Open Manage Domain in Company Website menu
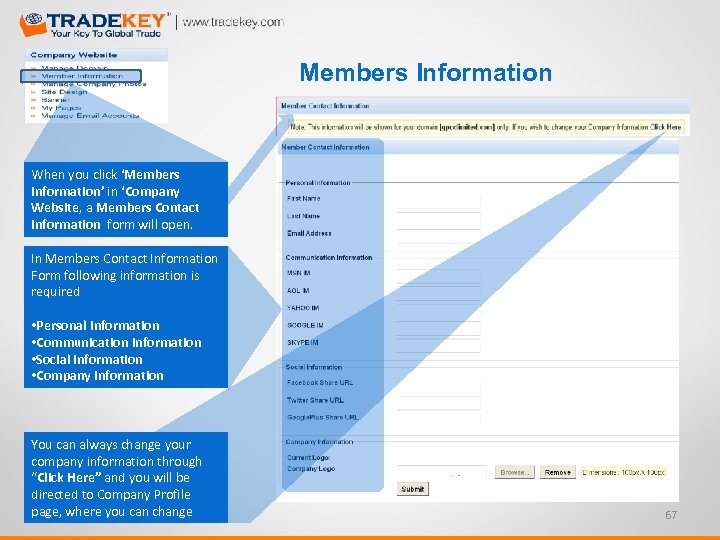This screenshot has height=540, width=720. [x=74, y=68]
